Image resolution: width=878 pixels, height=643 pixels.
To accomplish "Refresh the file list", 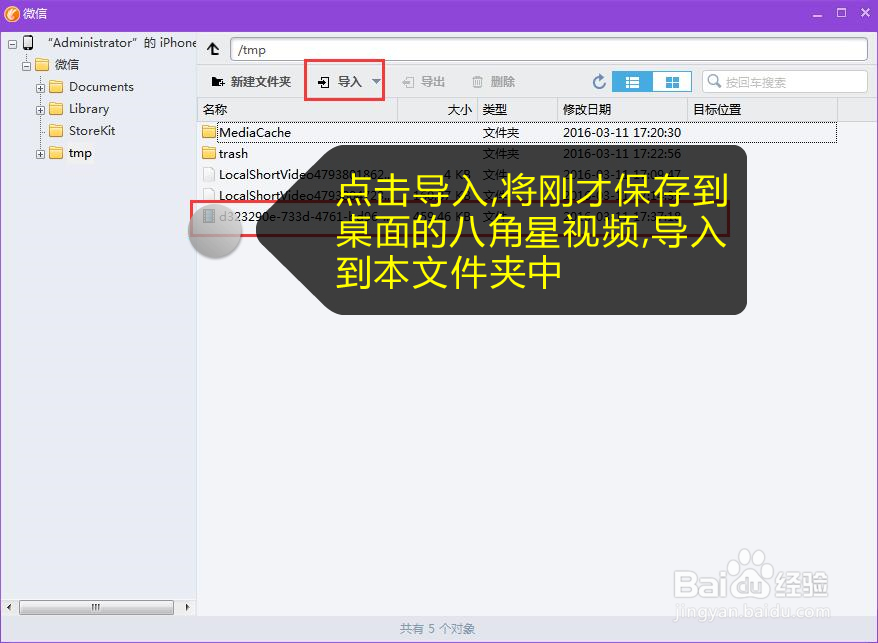I will point(599,82).
